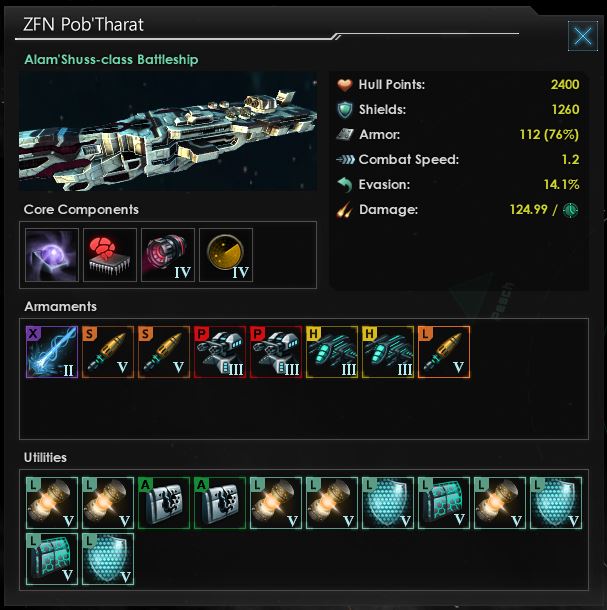Click the first reactor V utility slot
The image size is (607, 610).
(x=52, y=503)
